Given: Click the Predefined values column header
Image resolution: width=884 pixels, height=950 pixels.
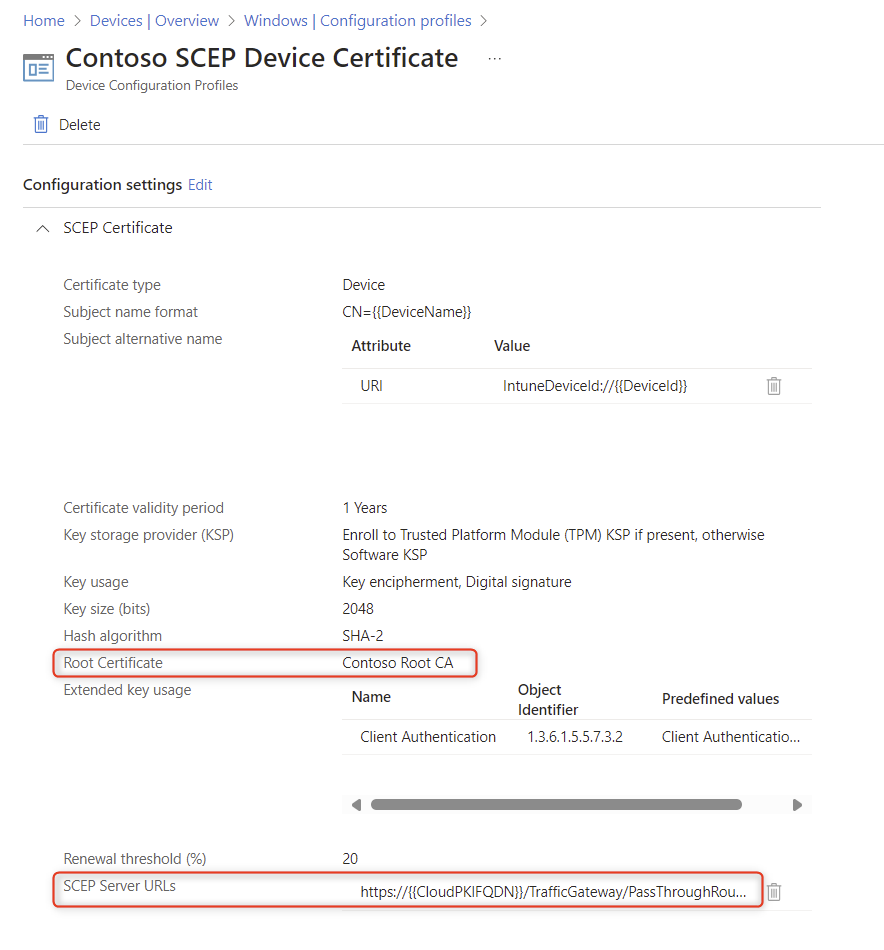Looking at the screenshot, I should [720, 699].
